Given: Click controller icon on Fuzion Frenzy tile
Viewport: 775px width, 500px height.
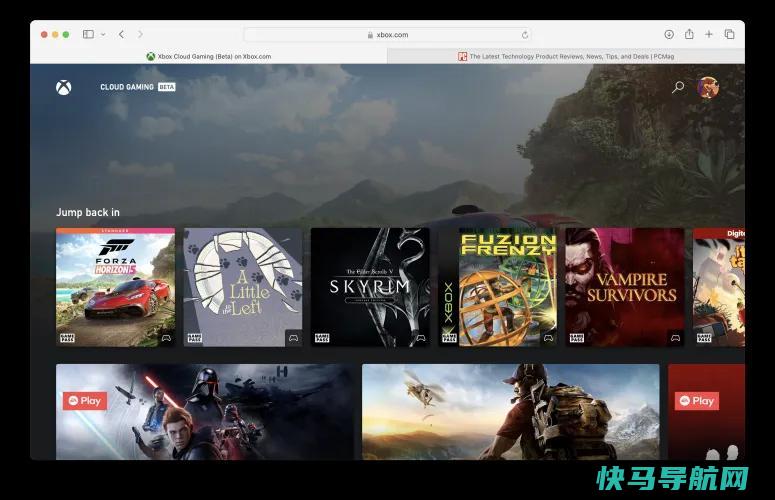Looking at the screenshot, I should [x=548, y=338].
